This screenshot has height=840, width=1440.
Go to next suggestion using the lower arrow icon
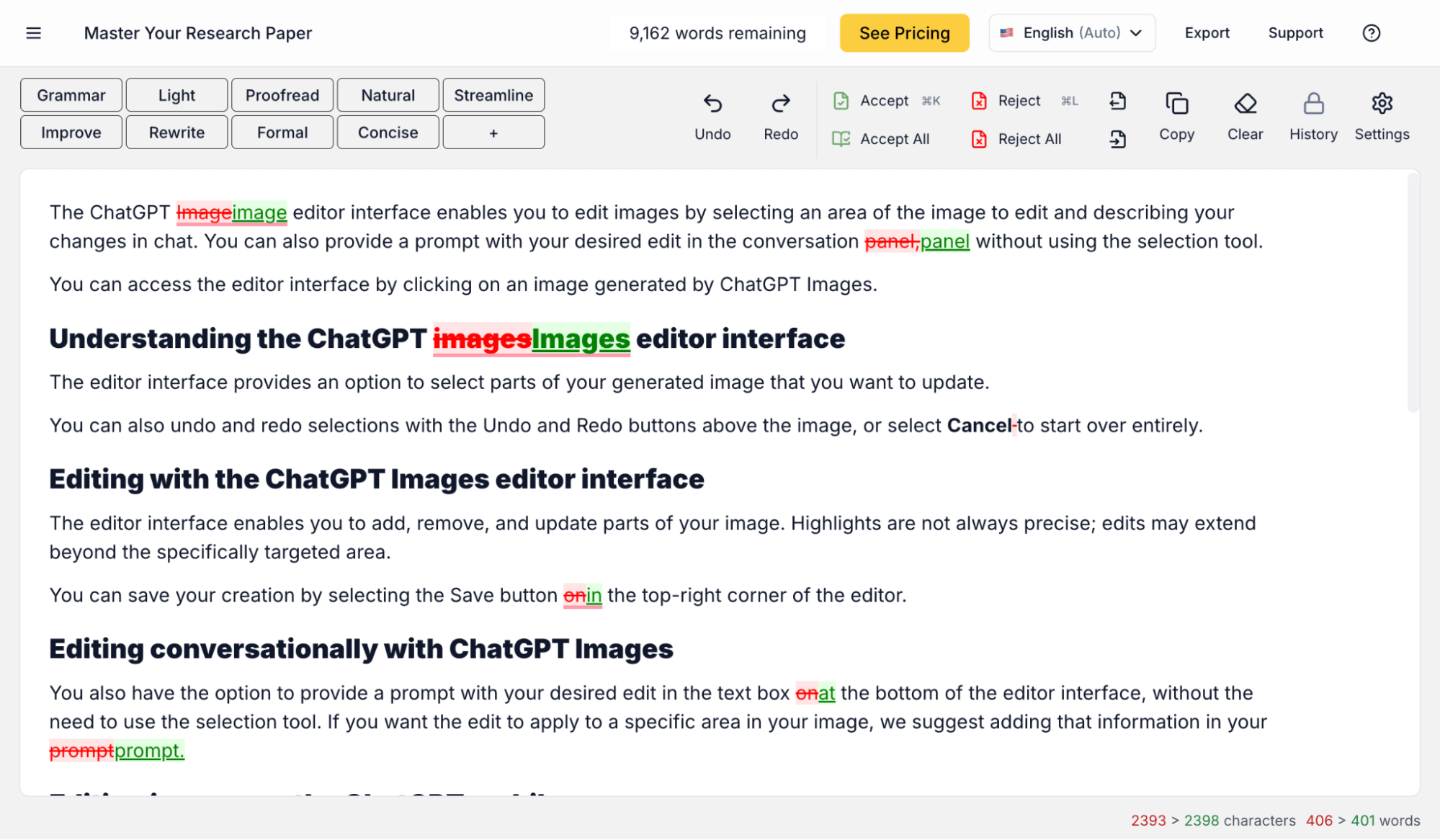coord(1117,139)
